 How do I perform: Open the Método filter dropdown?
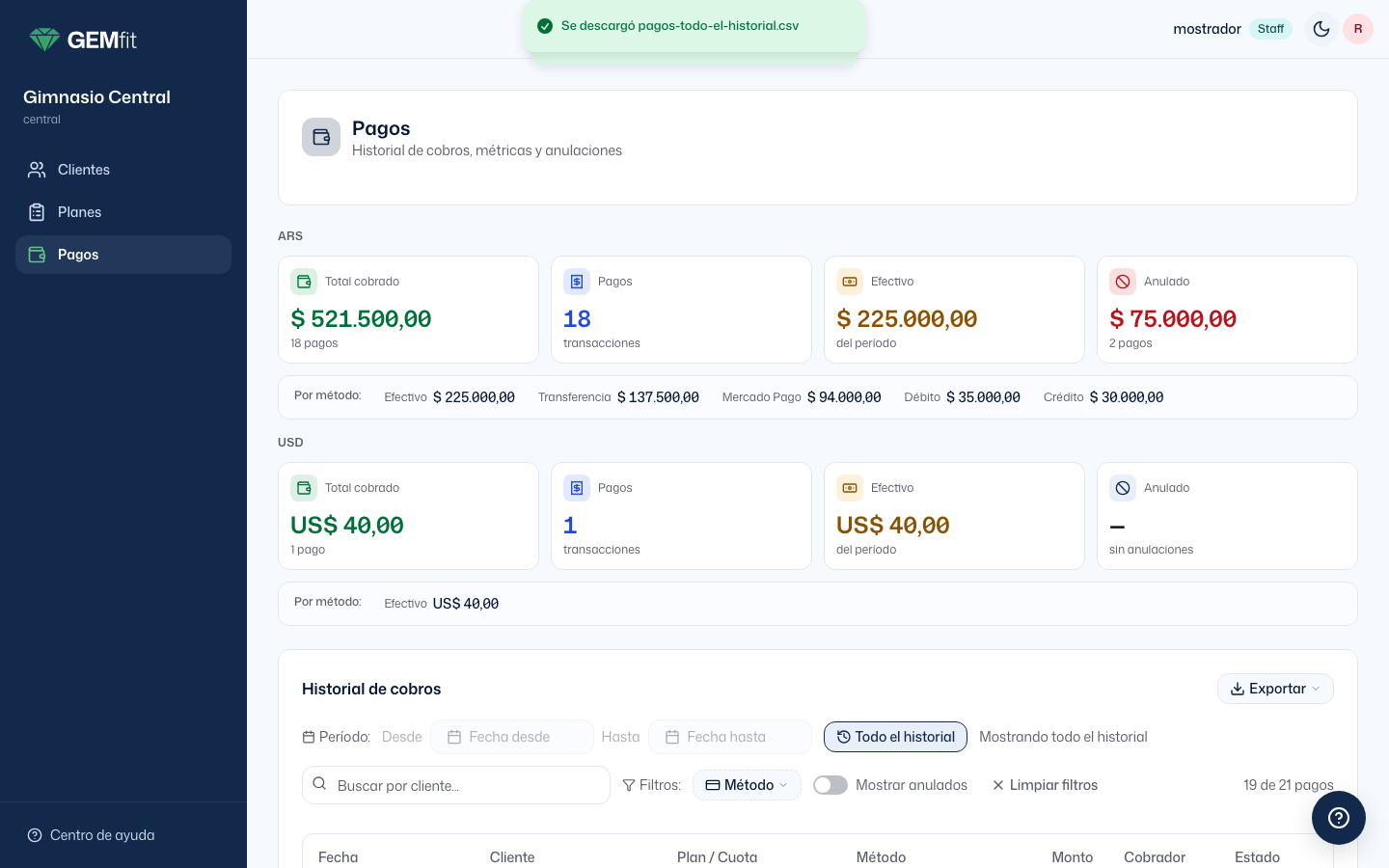tap(747, 785)
